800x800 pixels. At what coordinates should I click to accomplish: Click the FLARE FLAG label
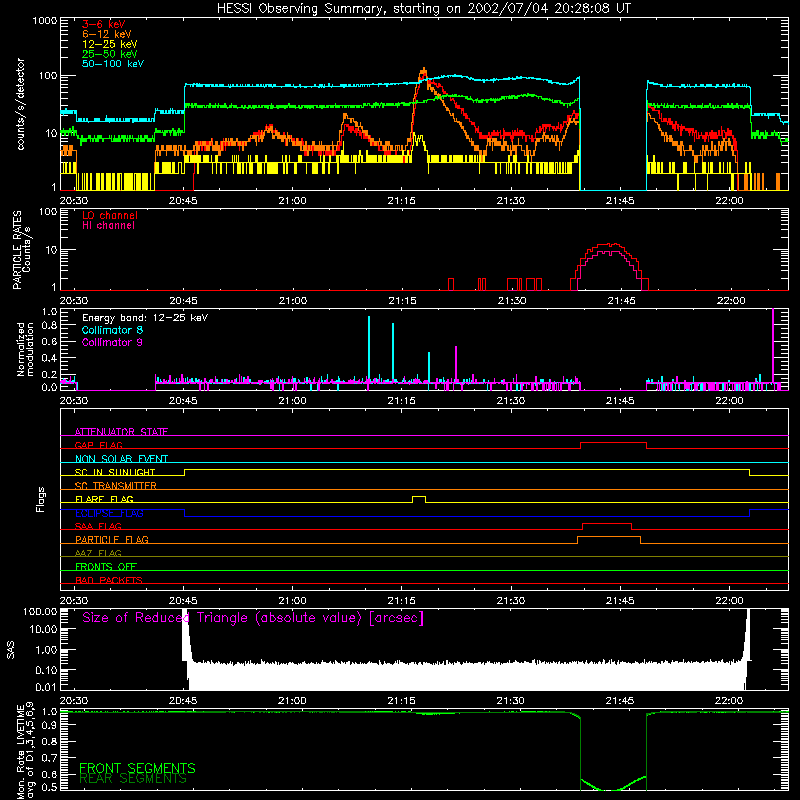[x=104, y=499]
